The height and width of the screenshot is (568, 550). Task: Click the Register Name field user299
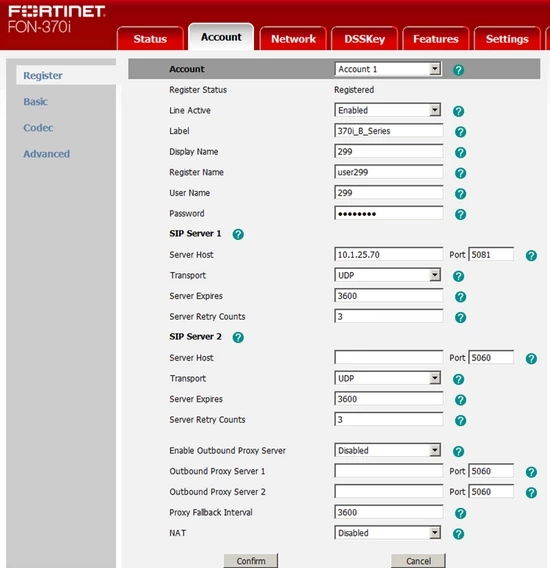(x=389, y=172)
